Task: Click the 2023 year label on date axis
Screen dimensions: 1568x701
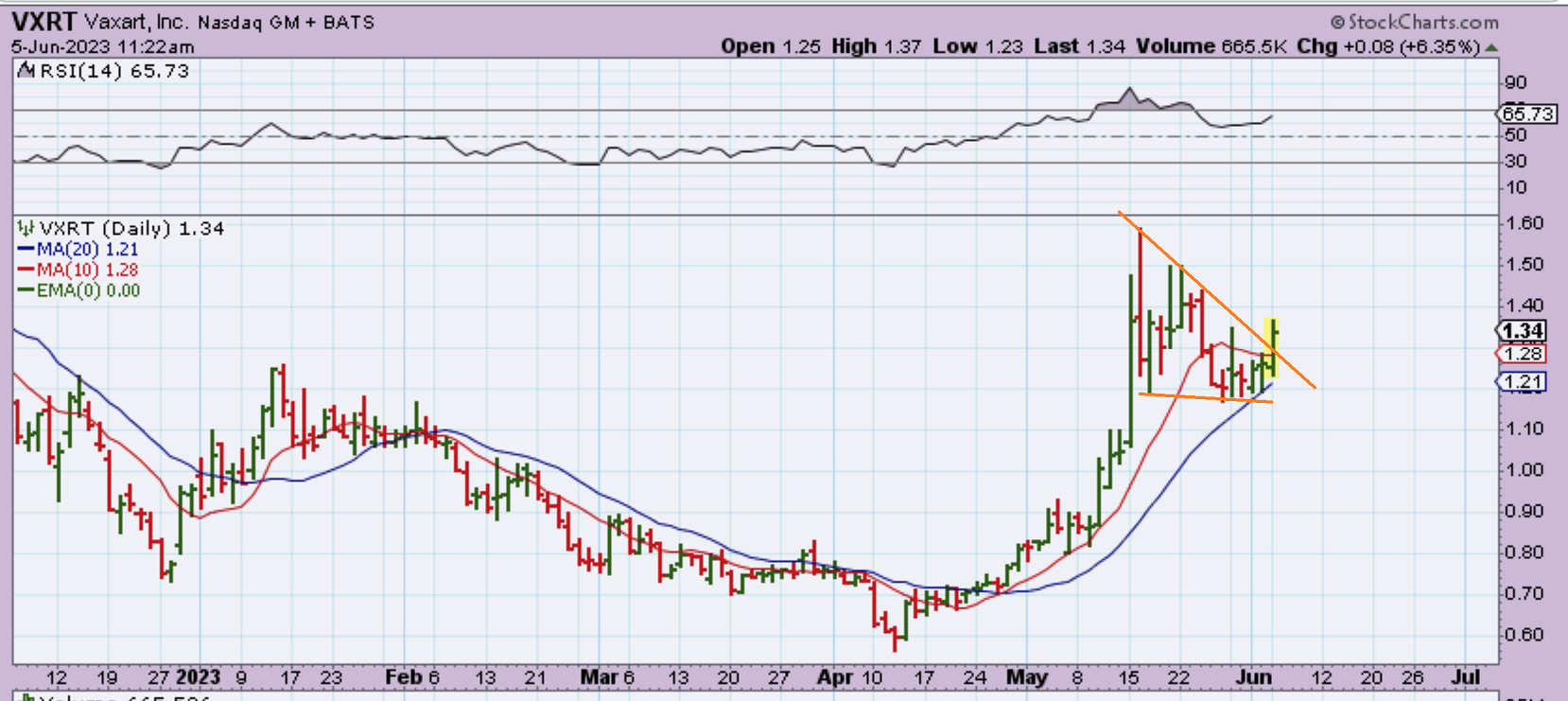Action: [198, 677]
